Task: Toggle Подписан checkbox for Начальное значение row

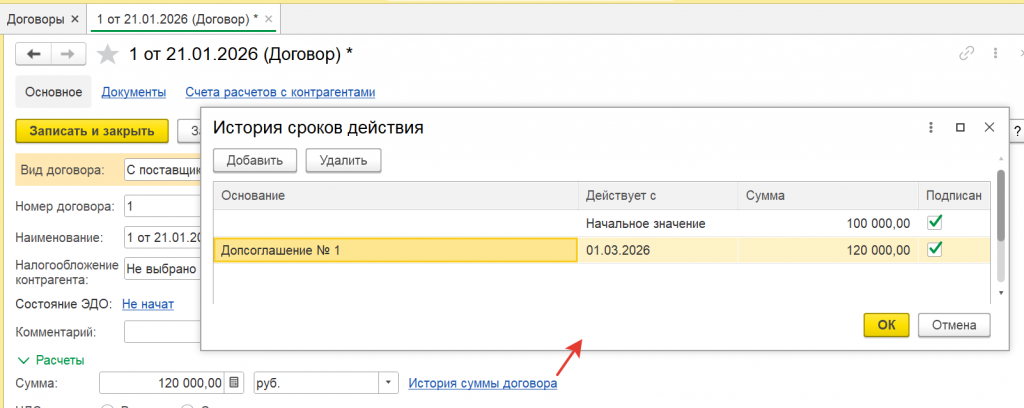Action: (936, 222)
